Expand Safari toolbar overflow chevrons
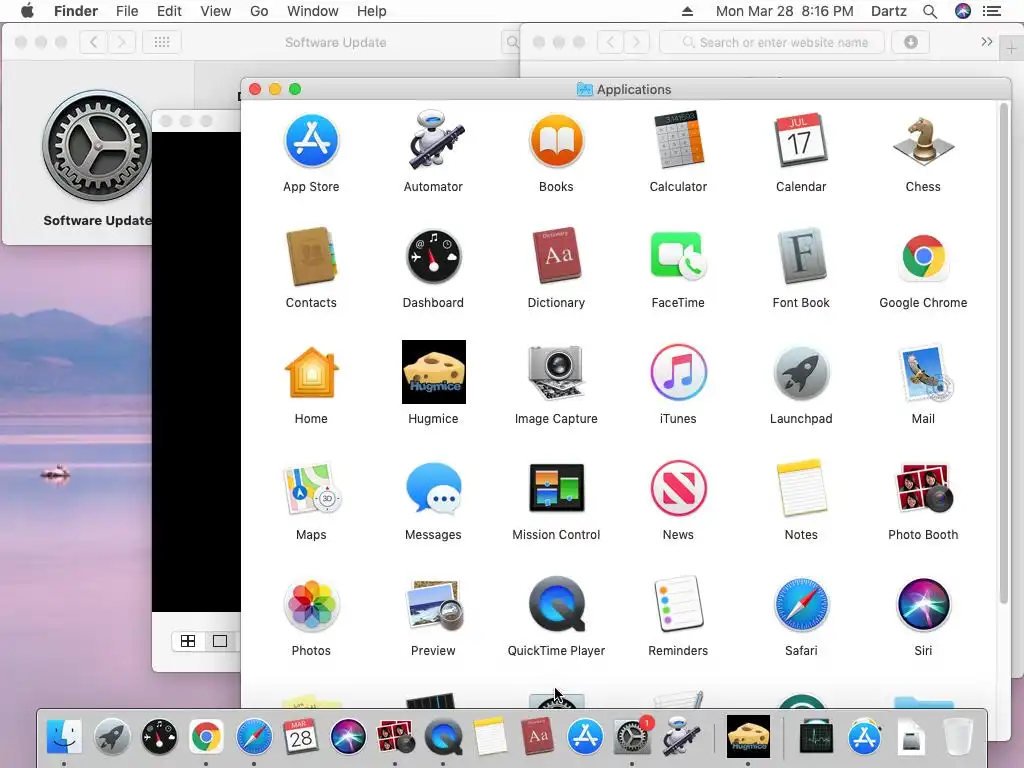Viewport: 1024px width, 768px height. 987,42
